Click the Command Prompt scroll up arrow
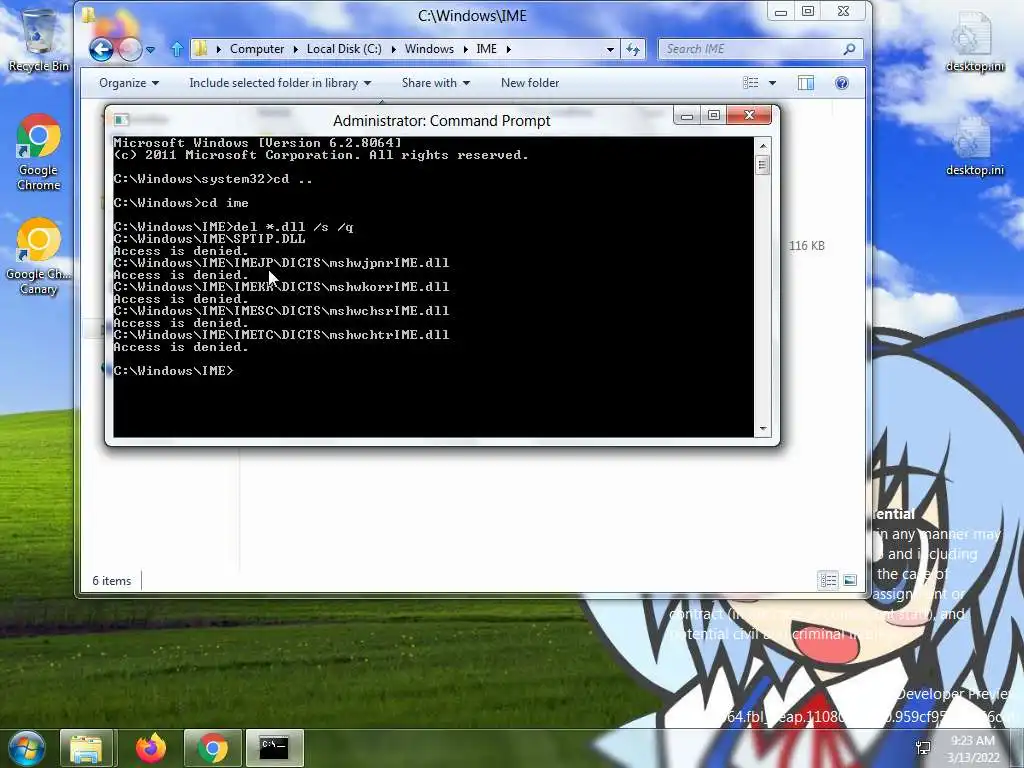1024x768 pixels. click(x=762, y=146)
